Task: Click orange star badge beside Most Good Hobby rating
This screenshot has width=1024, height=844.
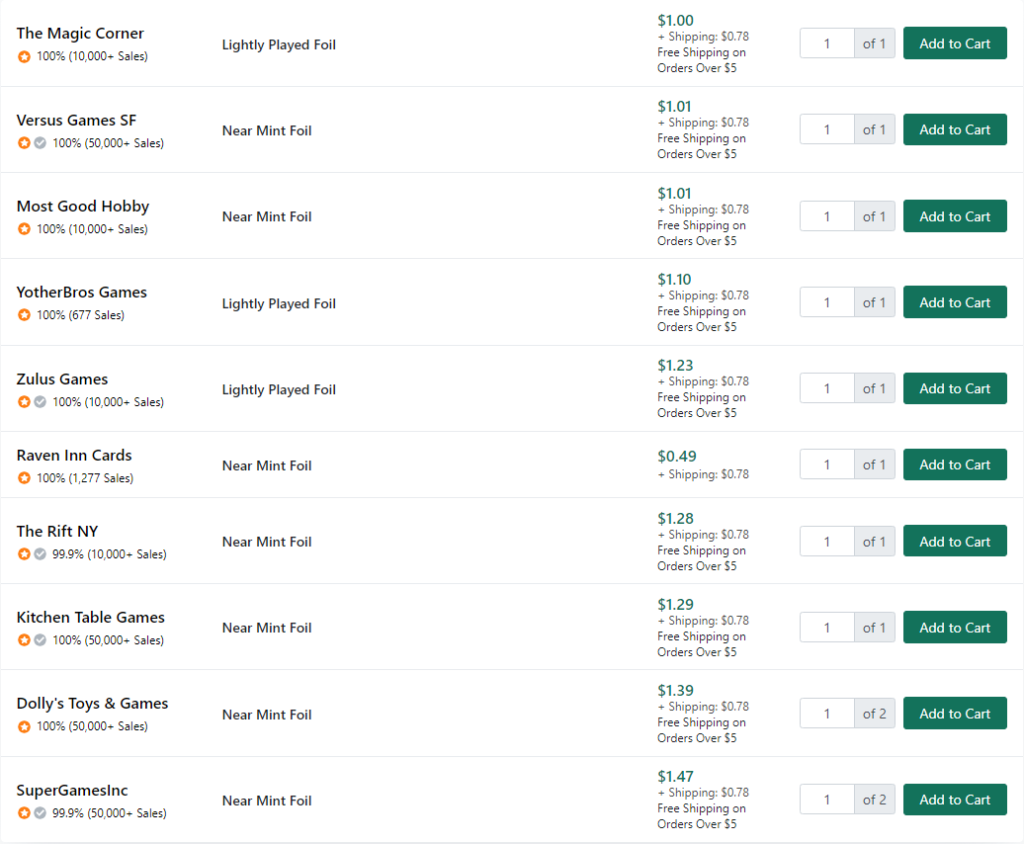Action: (x=24, y=229)
